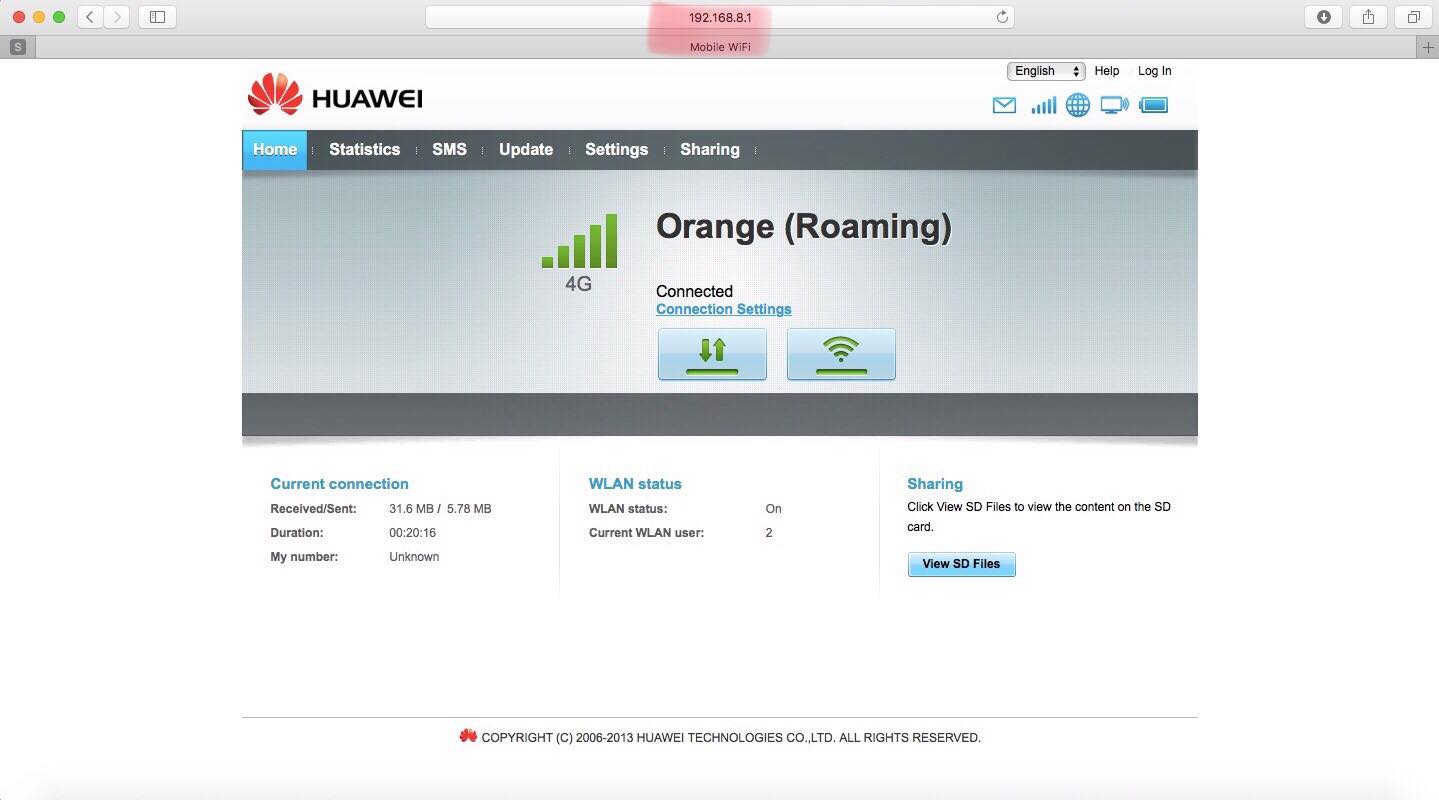Click the monitor WLAN status icon
The image size is (1439, 800).
[1114, 105]
